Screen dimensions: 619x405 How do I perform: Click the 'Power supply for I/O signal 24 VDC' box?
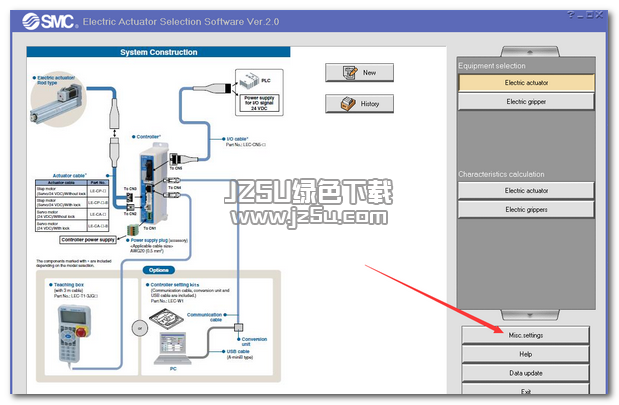pyautogui.click(x=259, y=103)
